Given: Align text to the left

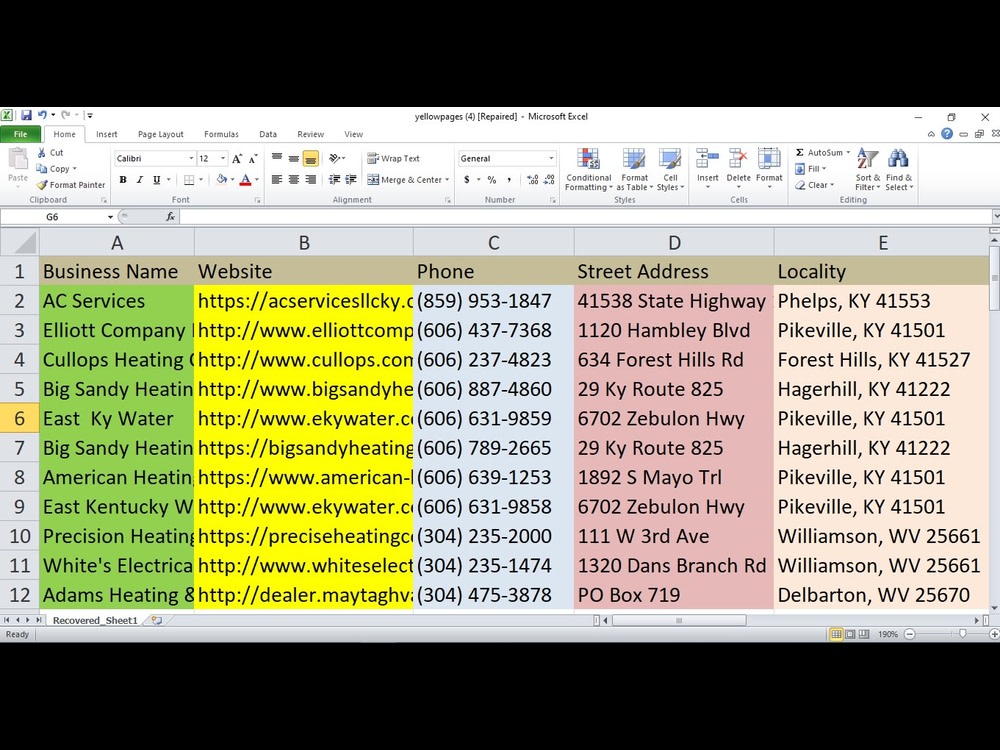Looking at the screenshot, I should pyautogui.click(x=277, y=180).
